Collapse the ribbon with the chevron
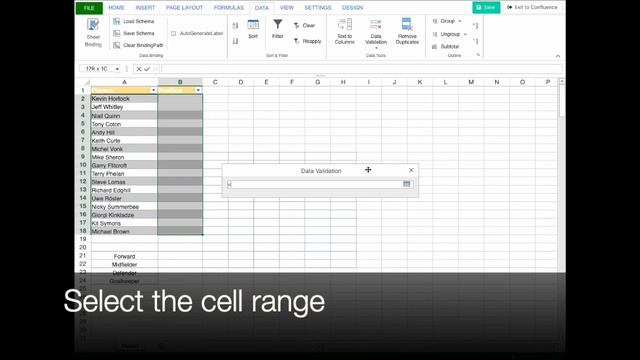Viewport: 640px width, 360px height. click(x=558, y=56)
